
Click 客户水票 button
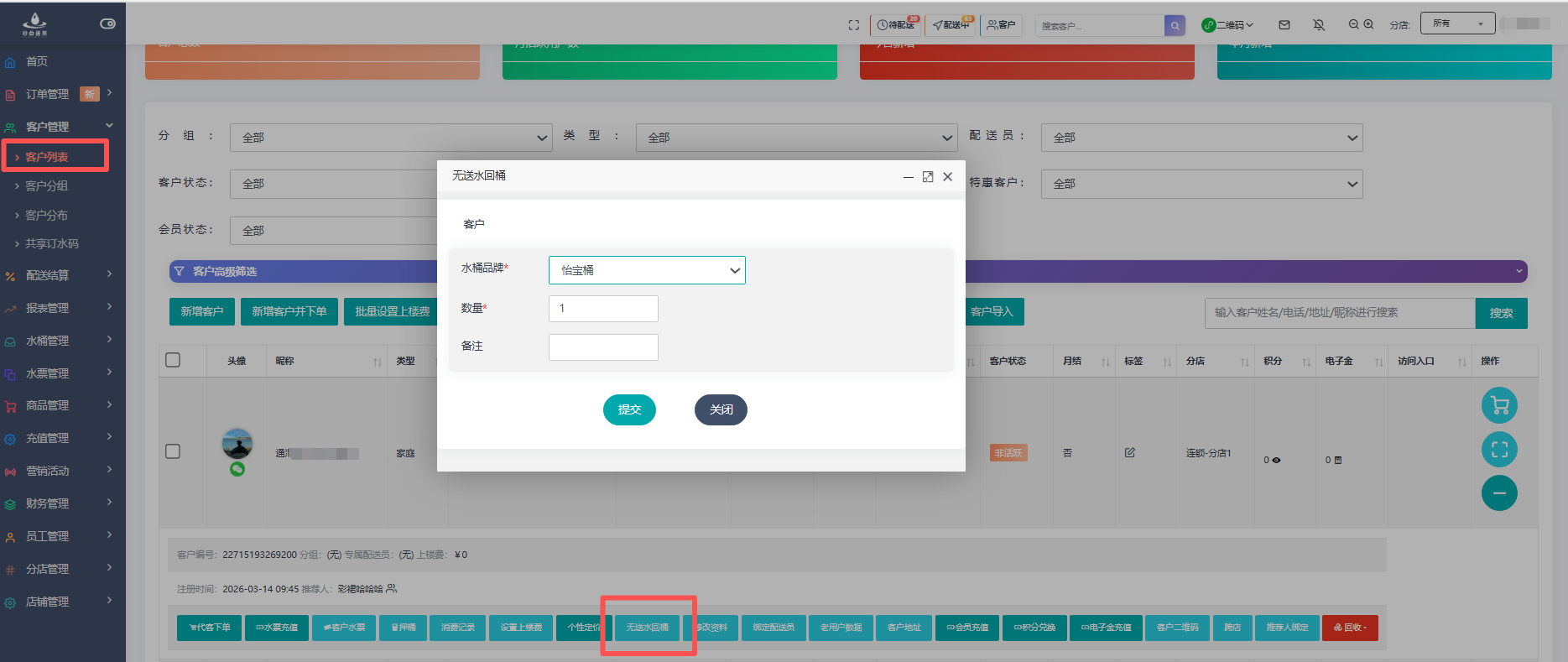(x=344, y=628)
